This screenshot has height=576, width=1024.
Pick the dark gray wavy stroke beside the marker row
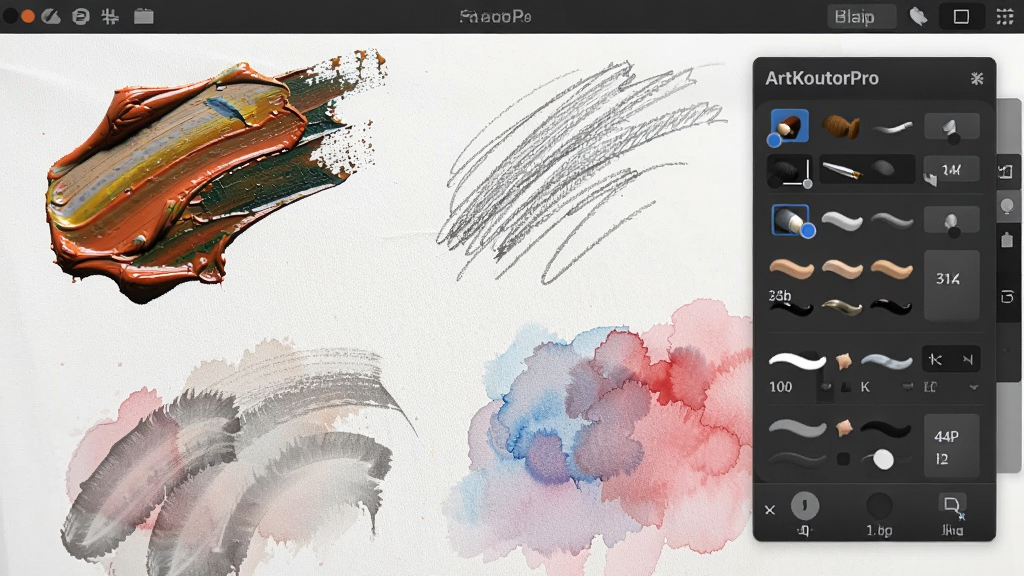point(892,221)
